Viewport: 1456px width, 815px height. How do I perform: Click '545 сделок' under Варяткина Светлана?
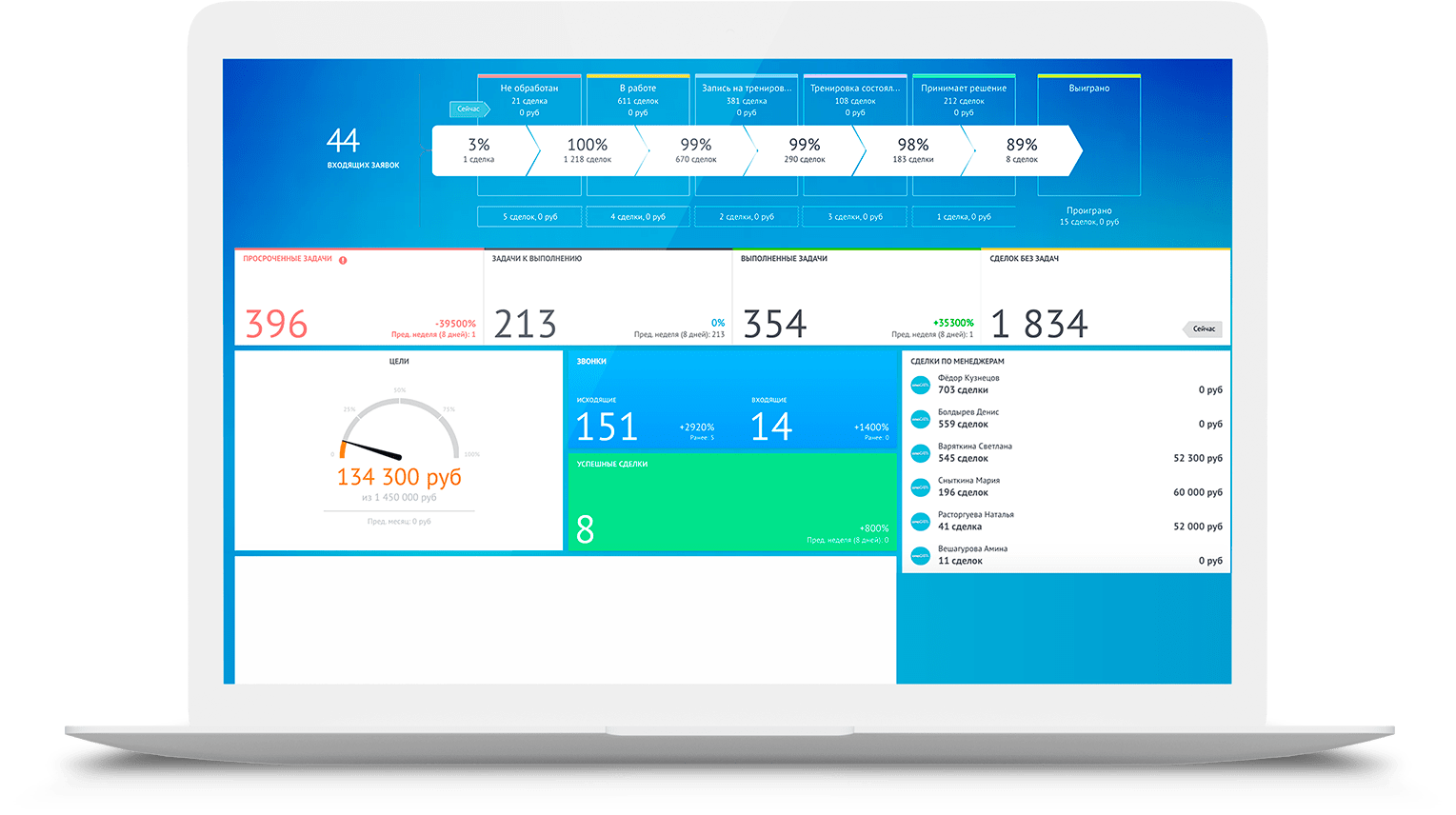(963, 459)
